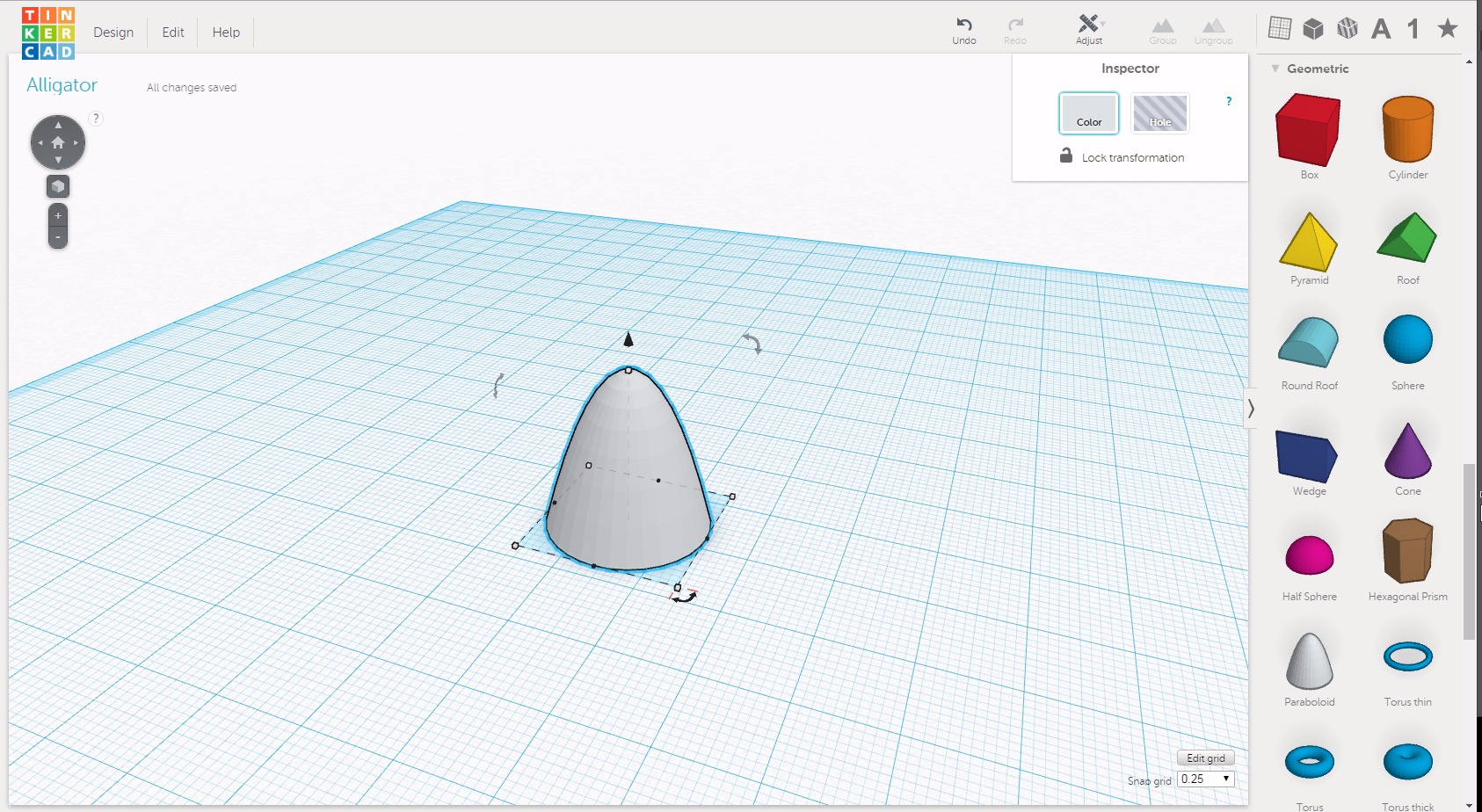This screenshot has width=1482, height=812.
Task: Open the Tinkercad logo home
Action: pos(48,33)
